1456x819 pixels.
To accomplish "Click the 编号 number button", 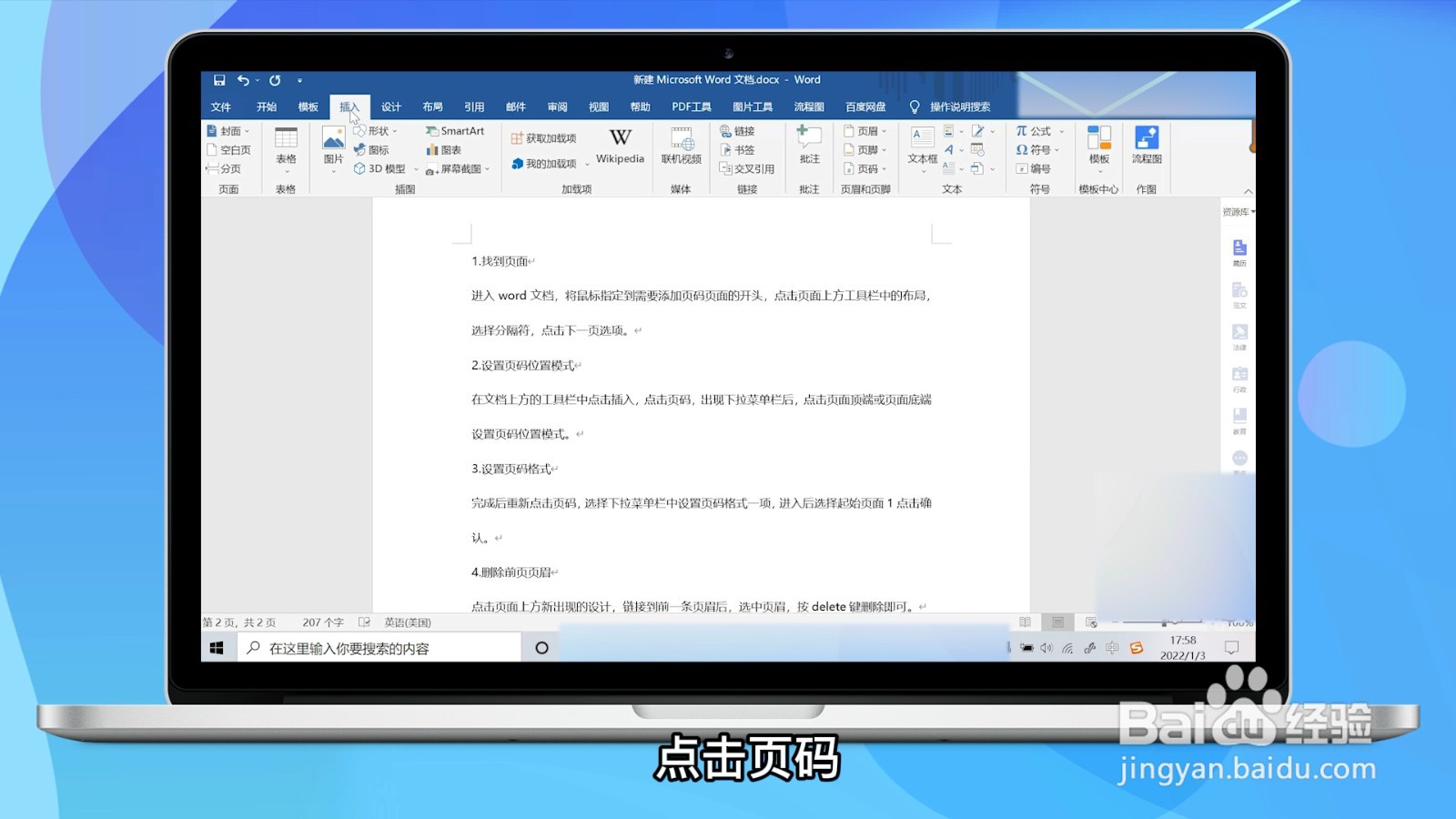I will (1034, 169).
